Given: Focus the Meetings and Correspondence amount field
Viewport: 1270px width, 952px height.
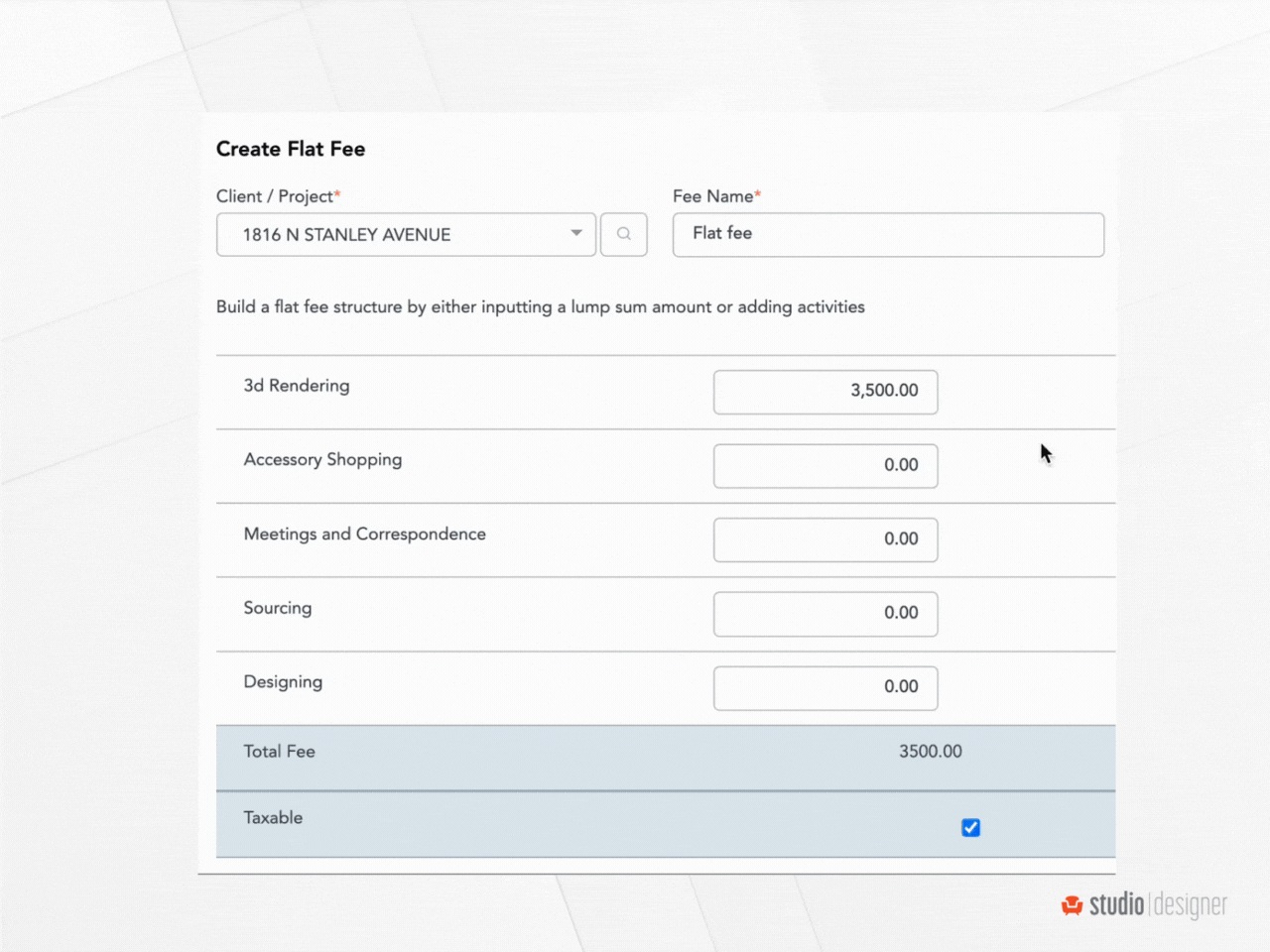Looking at the screenshot, I should 825,539.
